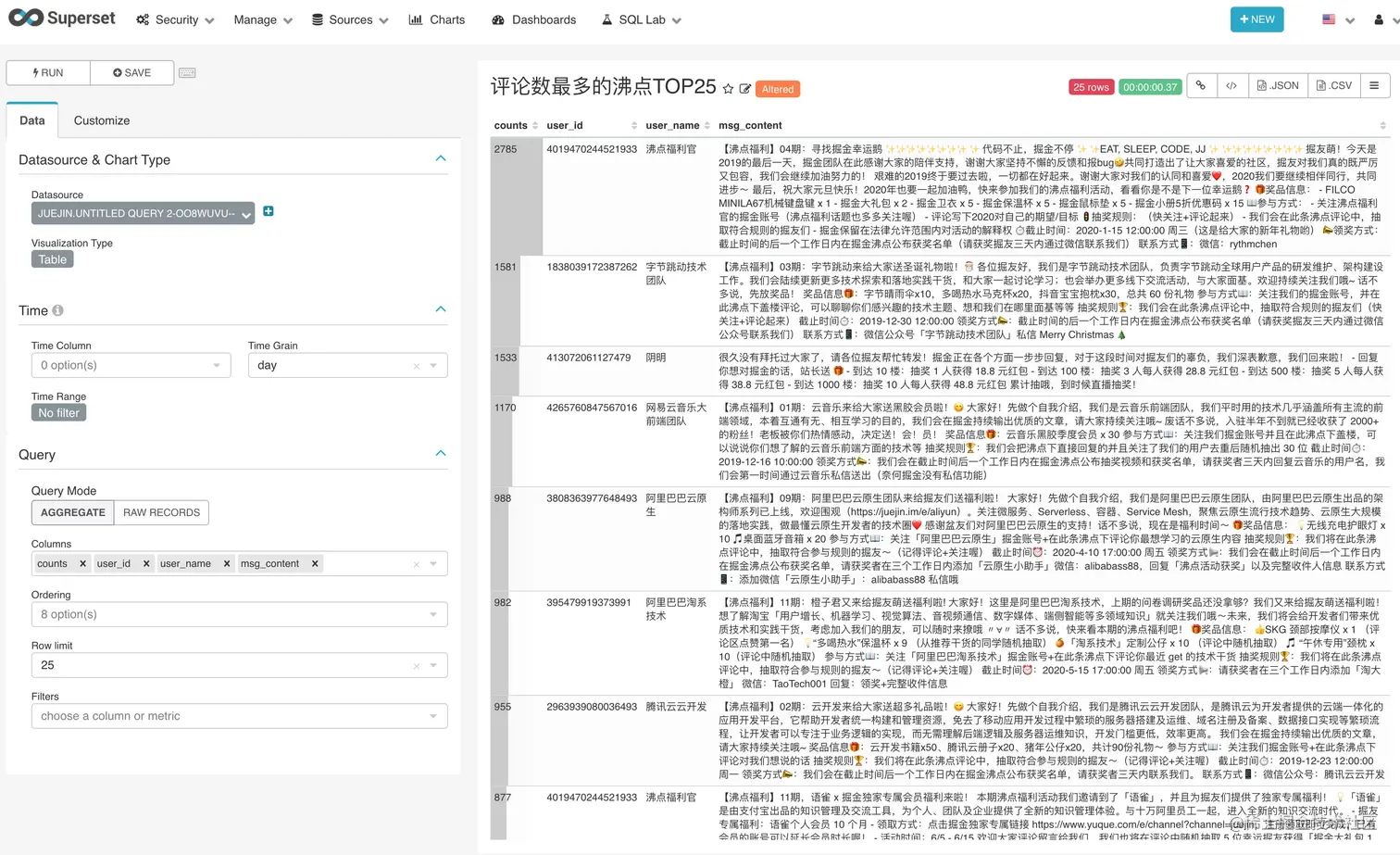Select AGGREGATE query mode
Image resolution: width=1400 pixels, height=855 pixels.
(73, 512)
